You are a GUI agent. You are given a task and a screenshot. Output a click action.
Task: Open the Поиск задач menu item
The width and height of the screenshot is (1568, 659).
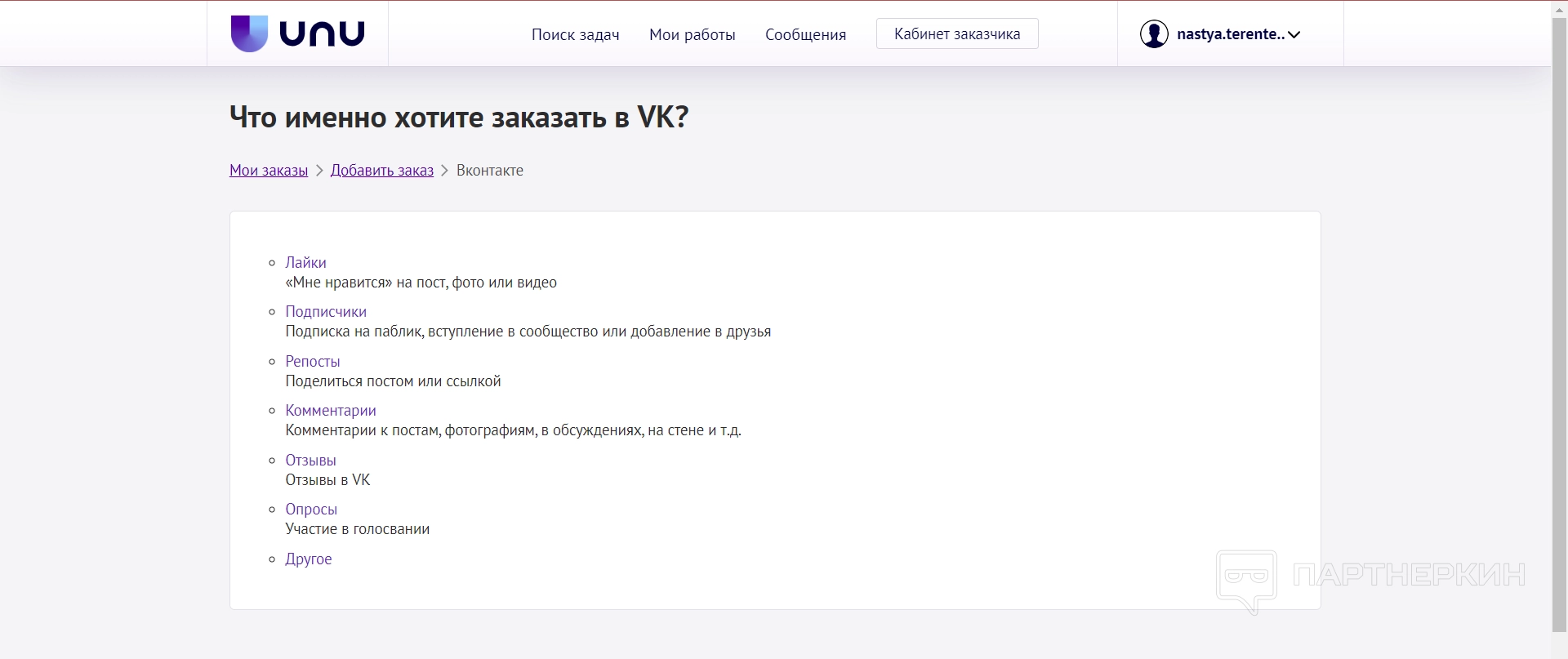pos(575,34)
